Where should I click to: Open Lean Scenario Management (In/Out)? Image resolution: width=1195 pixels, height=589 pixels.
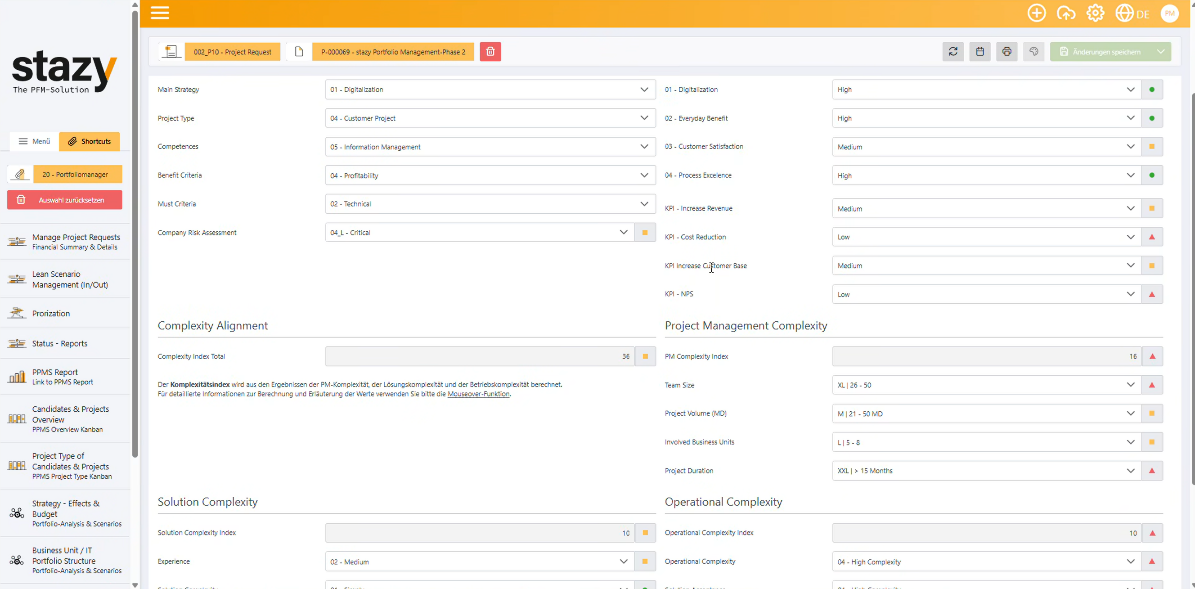click(x=66, y=279)
